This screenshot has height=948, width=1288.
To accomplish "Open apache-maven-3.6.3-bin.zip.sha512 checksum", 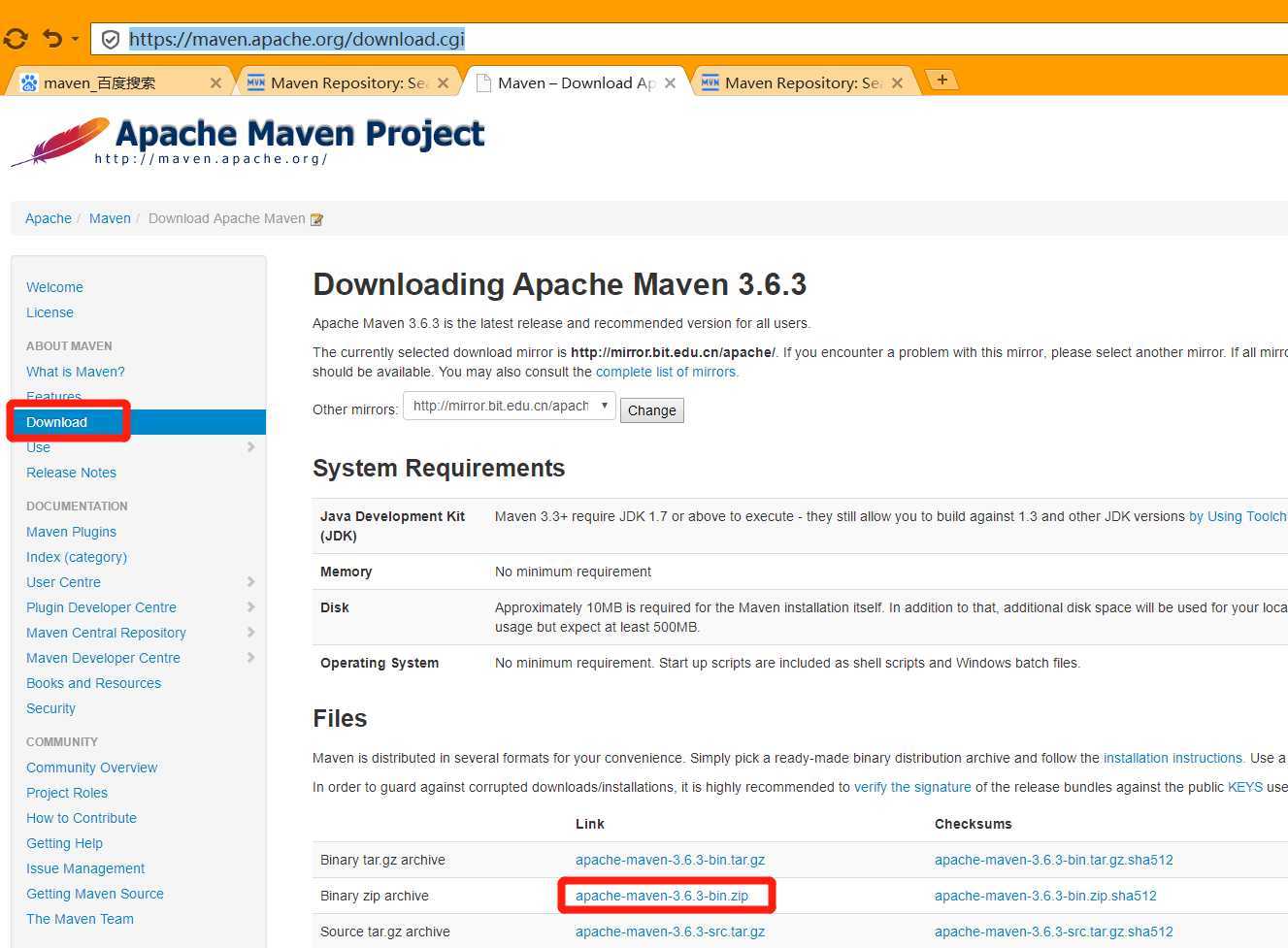I will pos(1045,896).
